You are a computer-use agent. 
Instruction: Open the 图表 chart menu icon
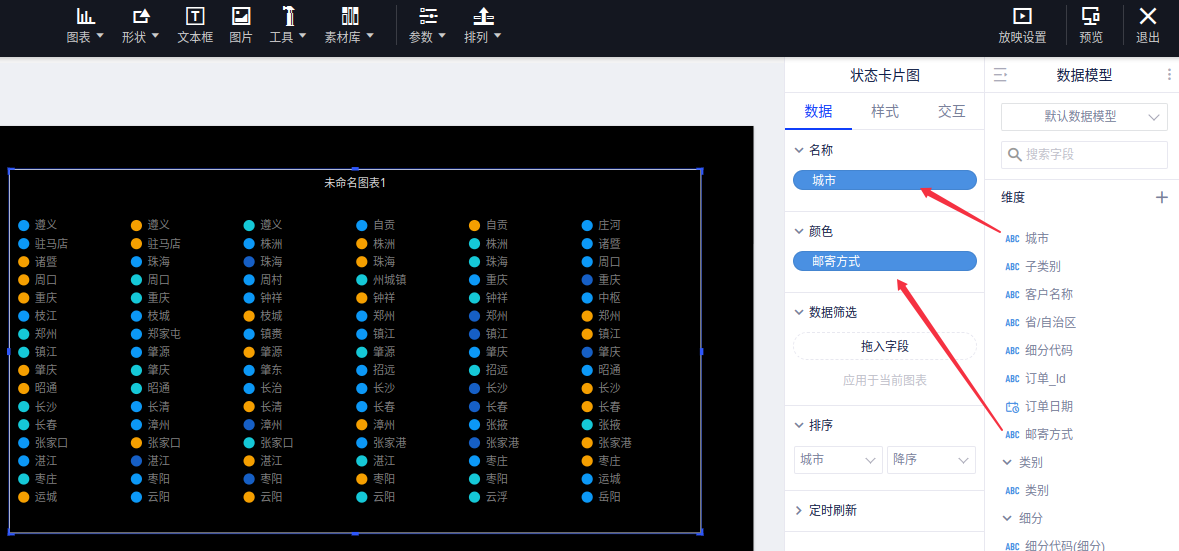[85, 17]
